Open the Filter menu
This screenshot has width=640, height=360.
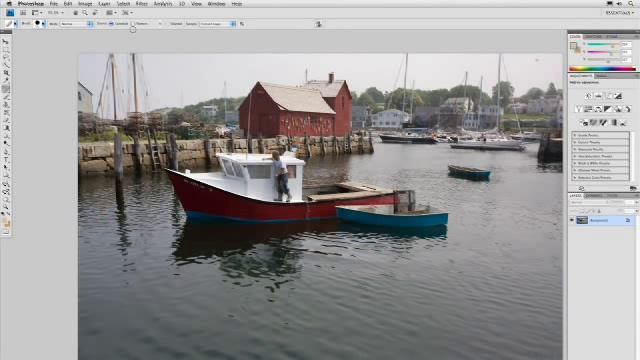(x=142, y=4)
